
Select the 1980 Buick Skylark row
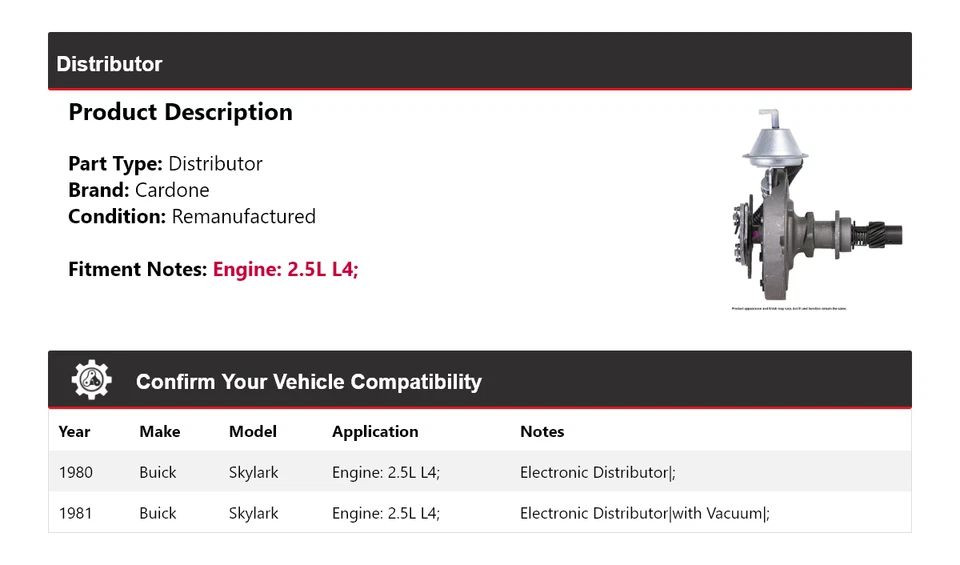(480, 472)
